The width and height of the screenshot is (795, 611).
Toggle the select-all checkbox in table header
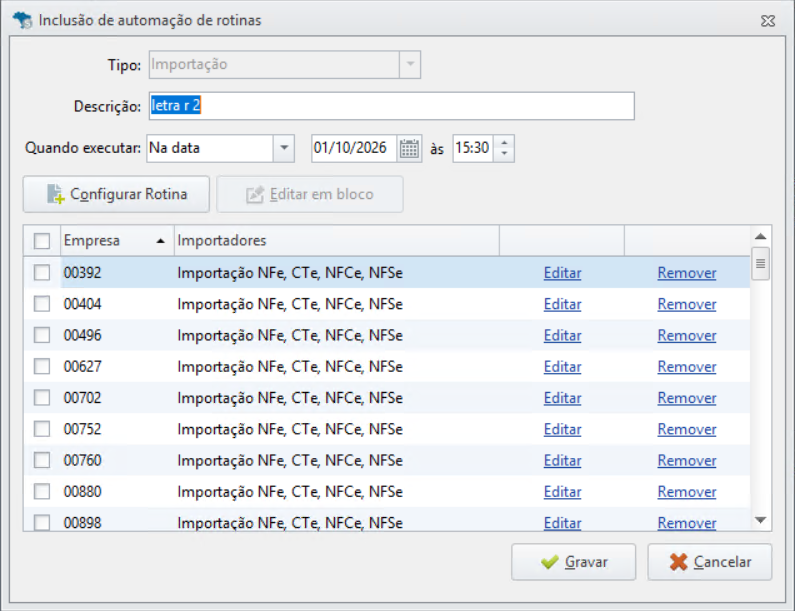pos(42,241)
